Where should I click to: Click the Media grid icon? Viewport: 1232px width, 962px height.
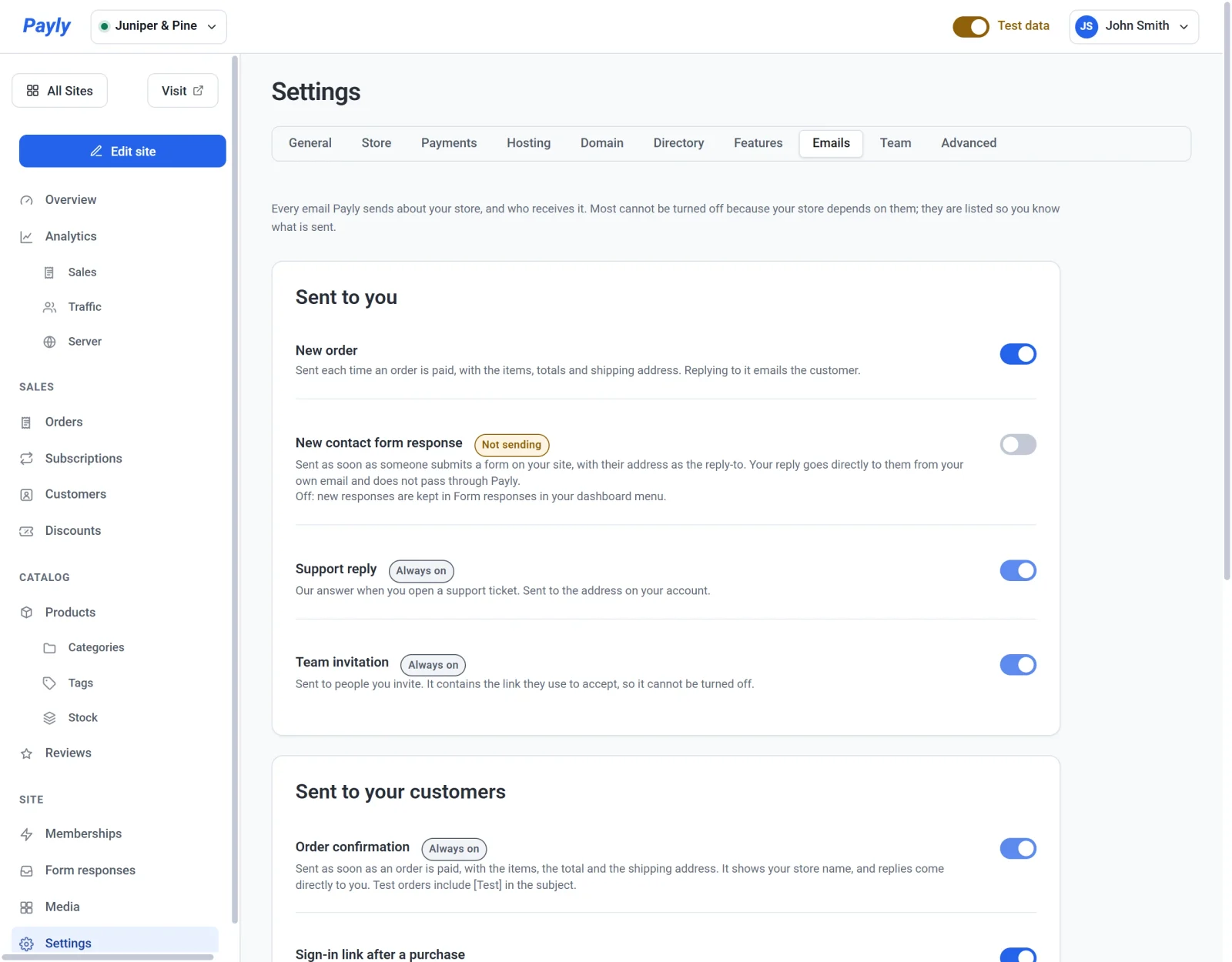pyautogui.click(x=26, y=907)
